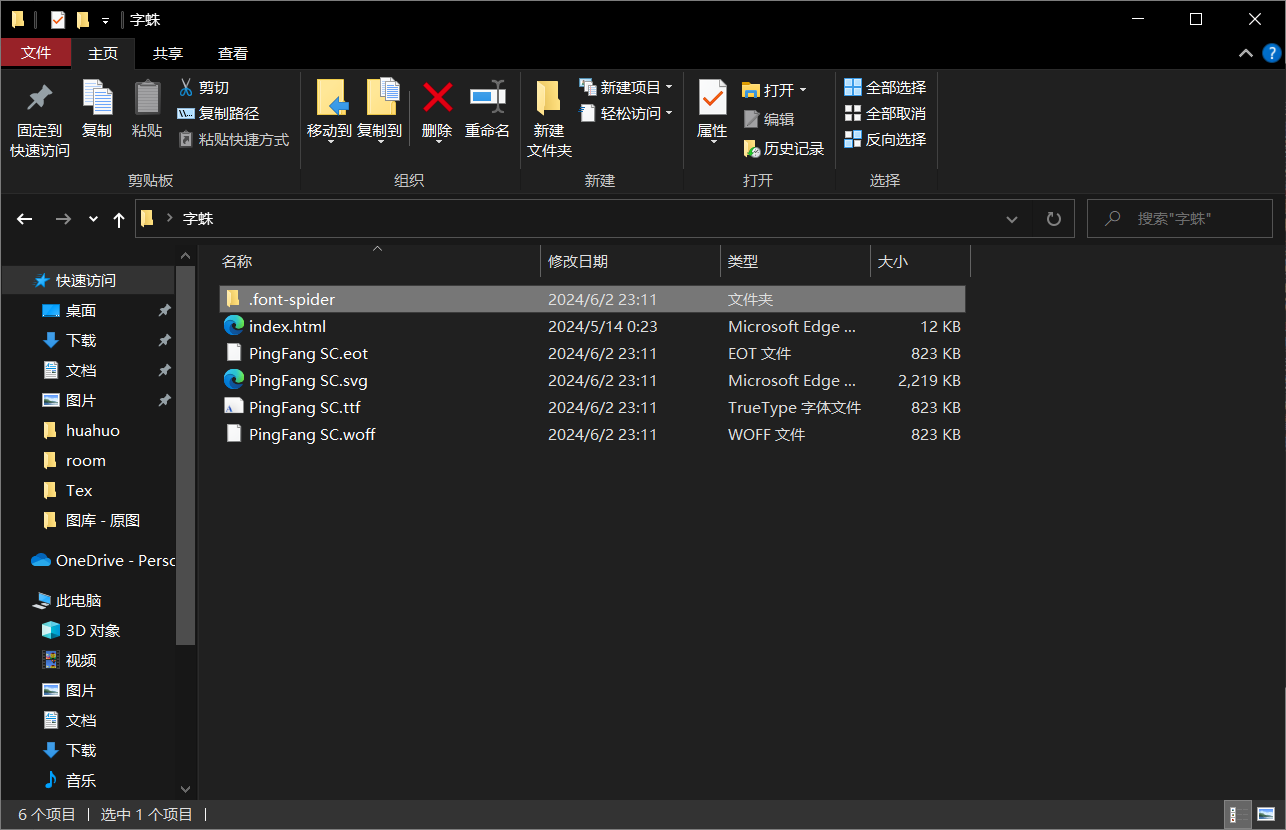
Task: Click the History icon in ribbon
Action: 752,149
